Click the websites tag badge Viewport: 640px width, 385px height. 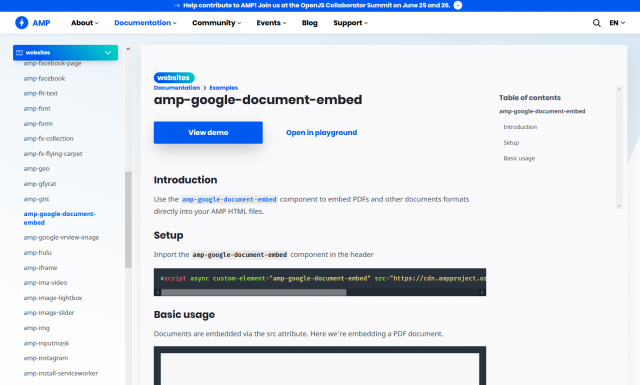click(174, 78)
